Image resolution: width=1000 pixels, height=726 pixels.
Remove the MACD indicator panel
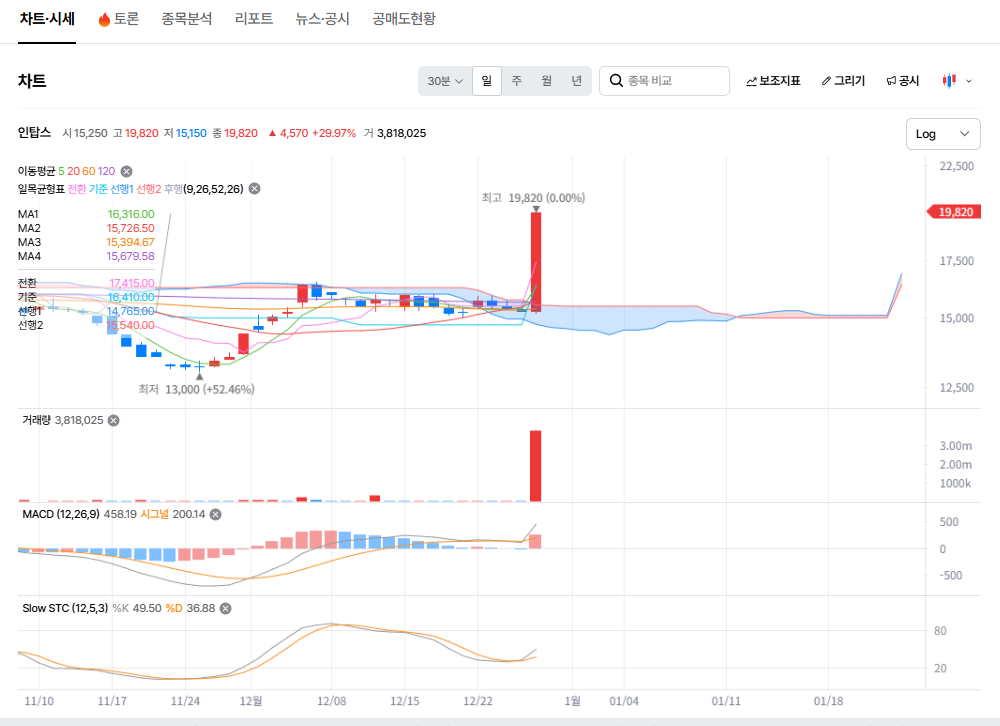(216, 514)
